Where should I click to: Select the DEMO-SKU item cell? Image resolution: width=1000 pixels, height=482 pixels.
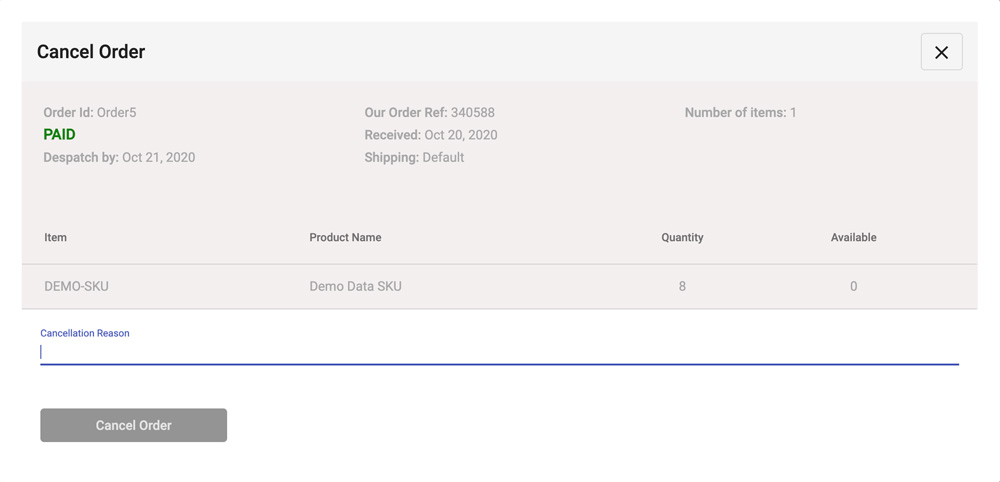77,287
